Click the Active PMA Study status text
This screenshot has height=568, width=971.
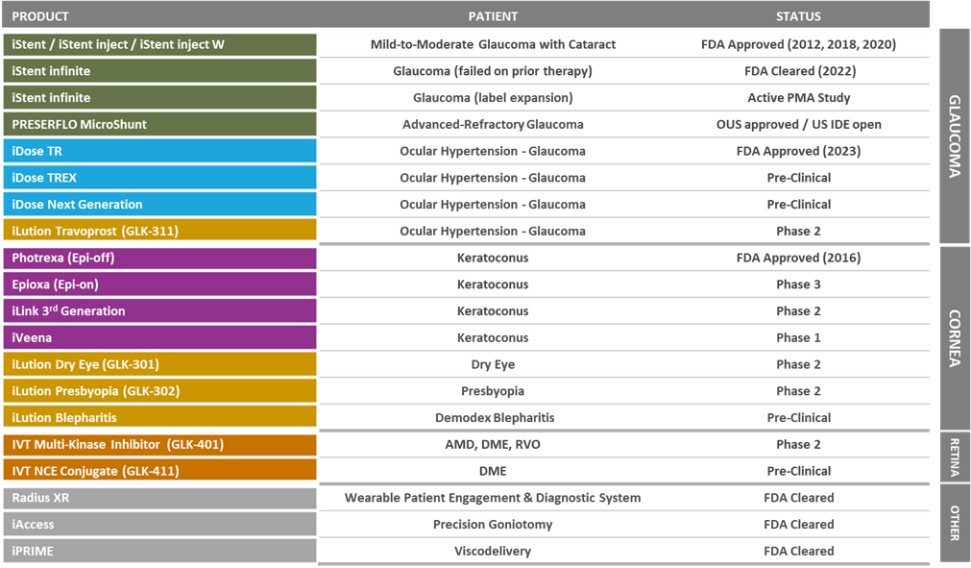798,98
